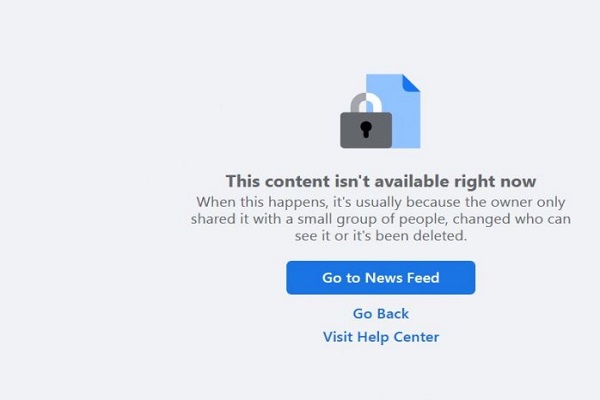Click the line starting "When this happens"
The image size is (600, 400).
381,202
